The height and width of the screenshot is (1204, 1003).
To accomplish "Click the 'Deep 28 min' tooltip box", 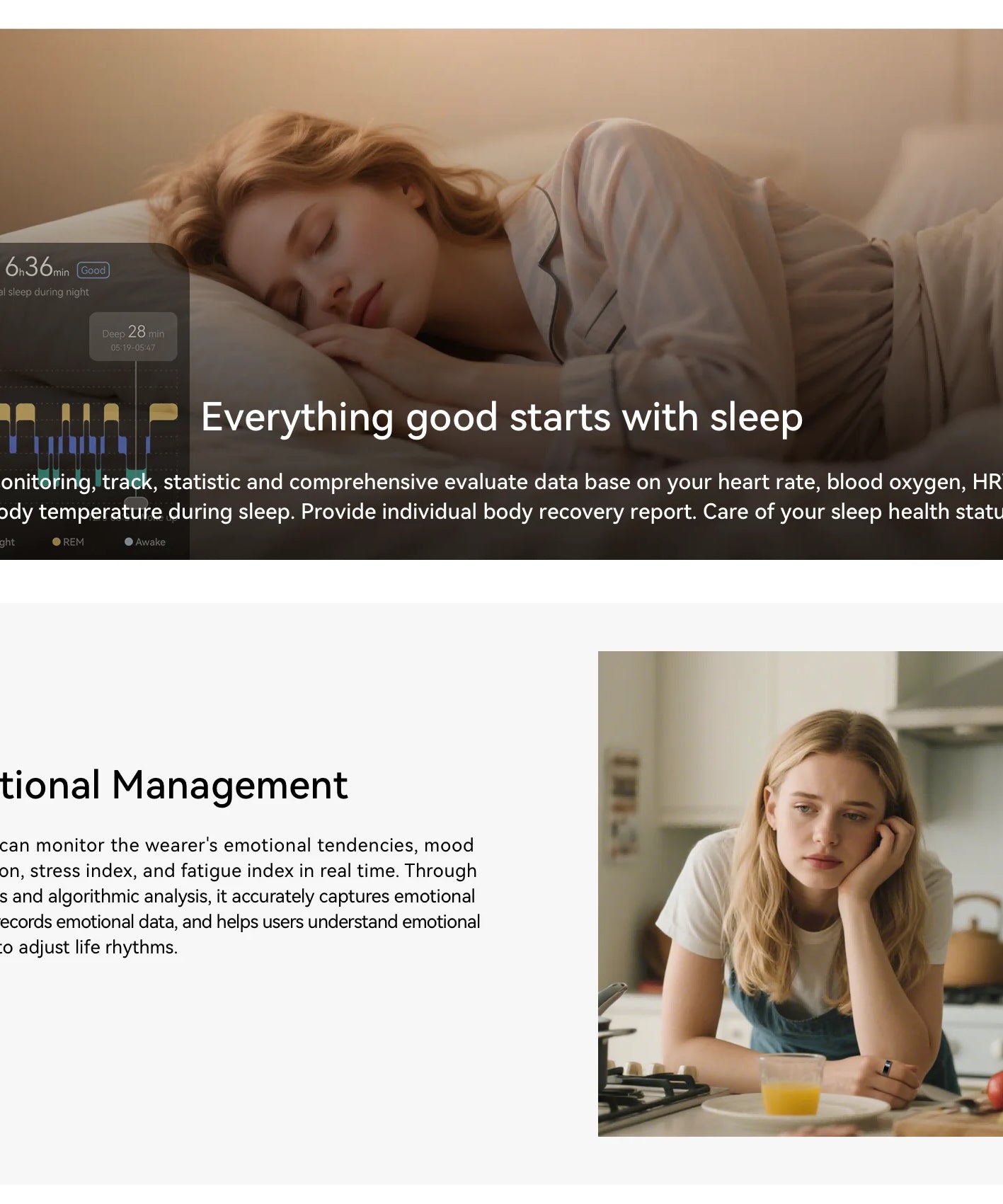I will click(133, 337).
